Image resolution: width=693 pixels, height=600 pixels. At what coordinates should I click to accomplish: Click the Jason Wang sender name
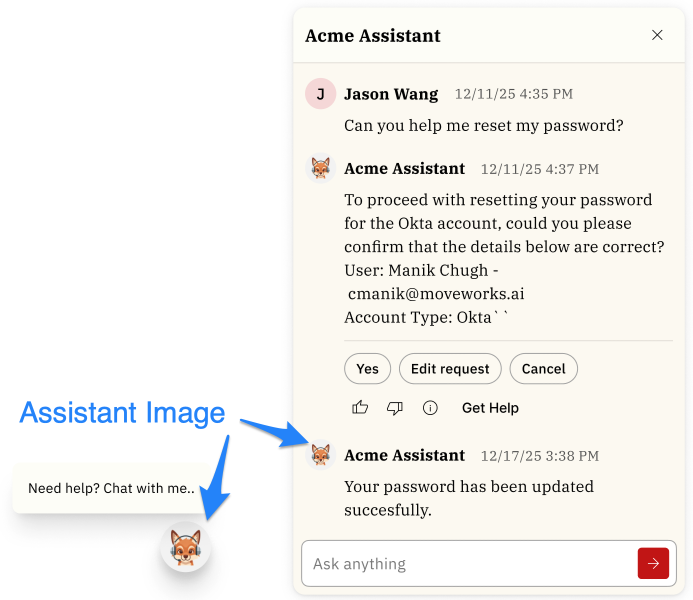(x=391, y=94)
